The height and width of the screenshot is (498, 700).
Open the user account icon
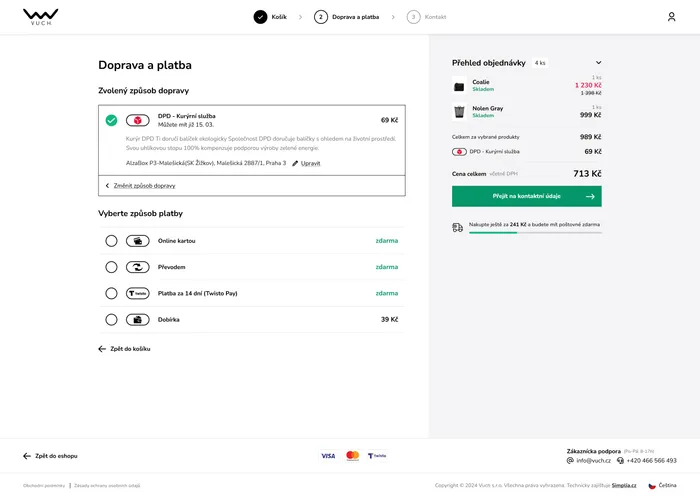671,17
